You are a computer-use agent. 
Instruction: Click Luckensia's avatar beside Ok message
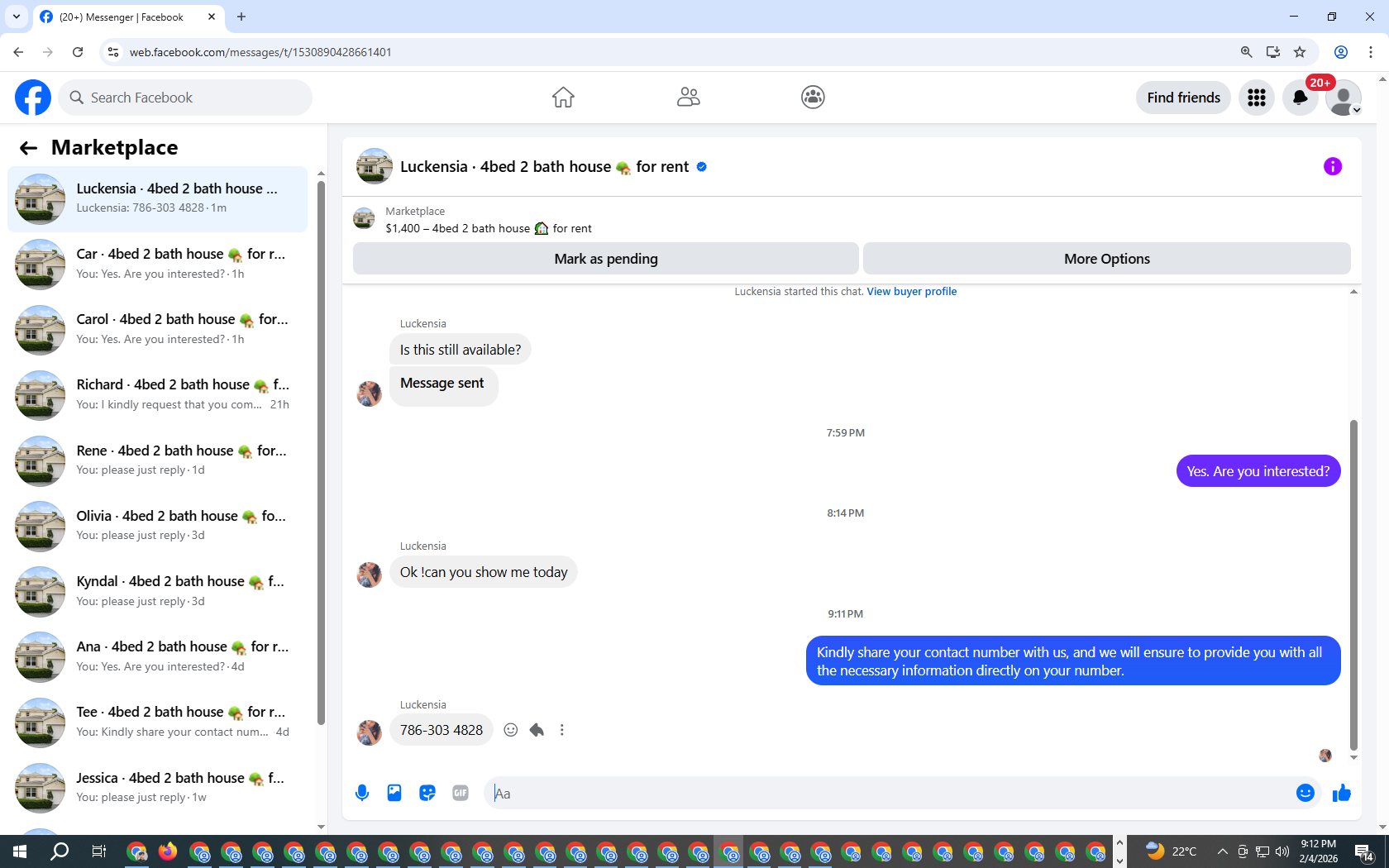coord(369,574)
